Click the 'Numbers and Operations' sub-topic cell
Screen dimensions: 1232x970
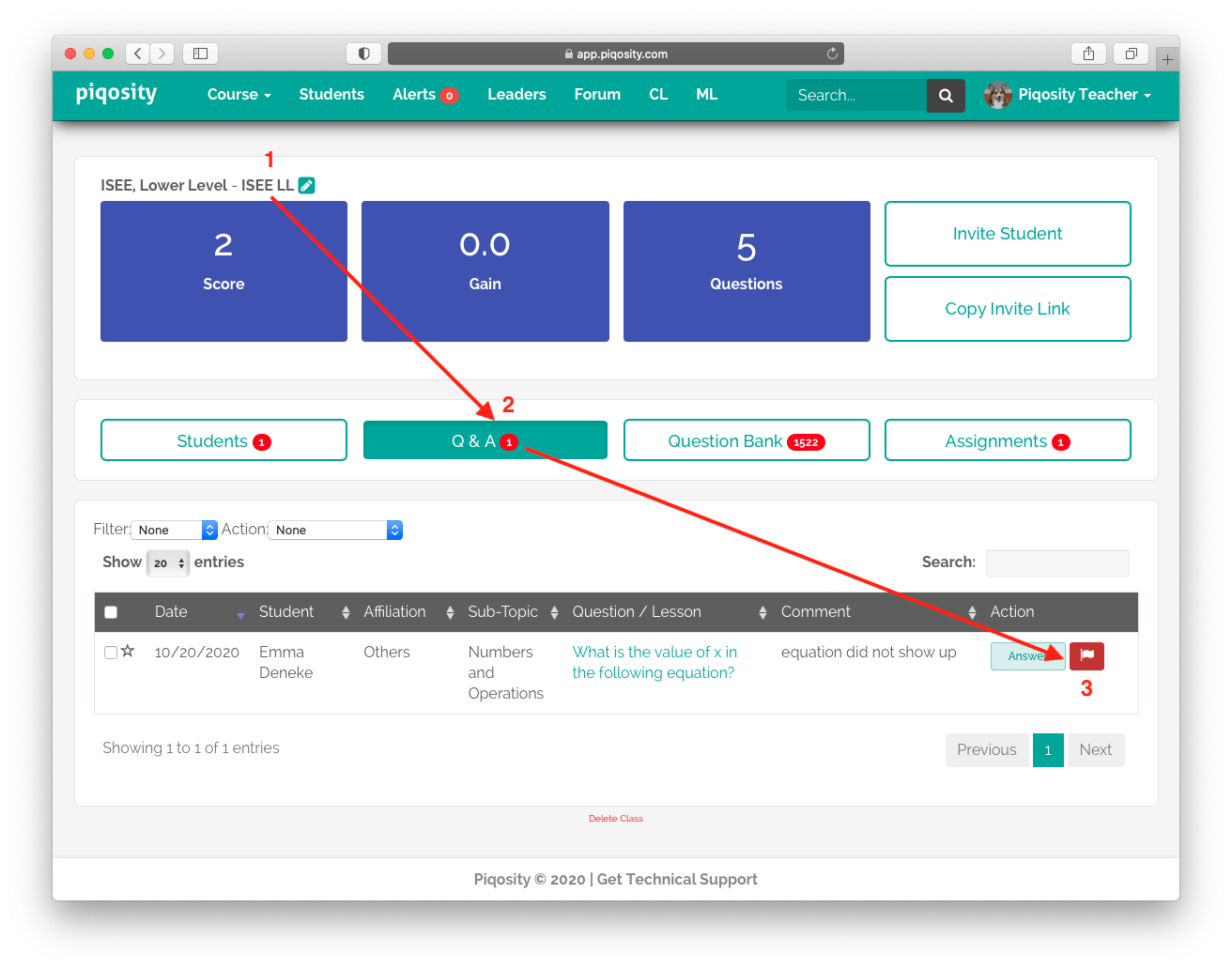pyautogui.click(x=506, y=672)
